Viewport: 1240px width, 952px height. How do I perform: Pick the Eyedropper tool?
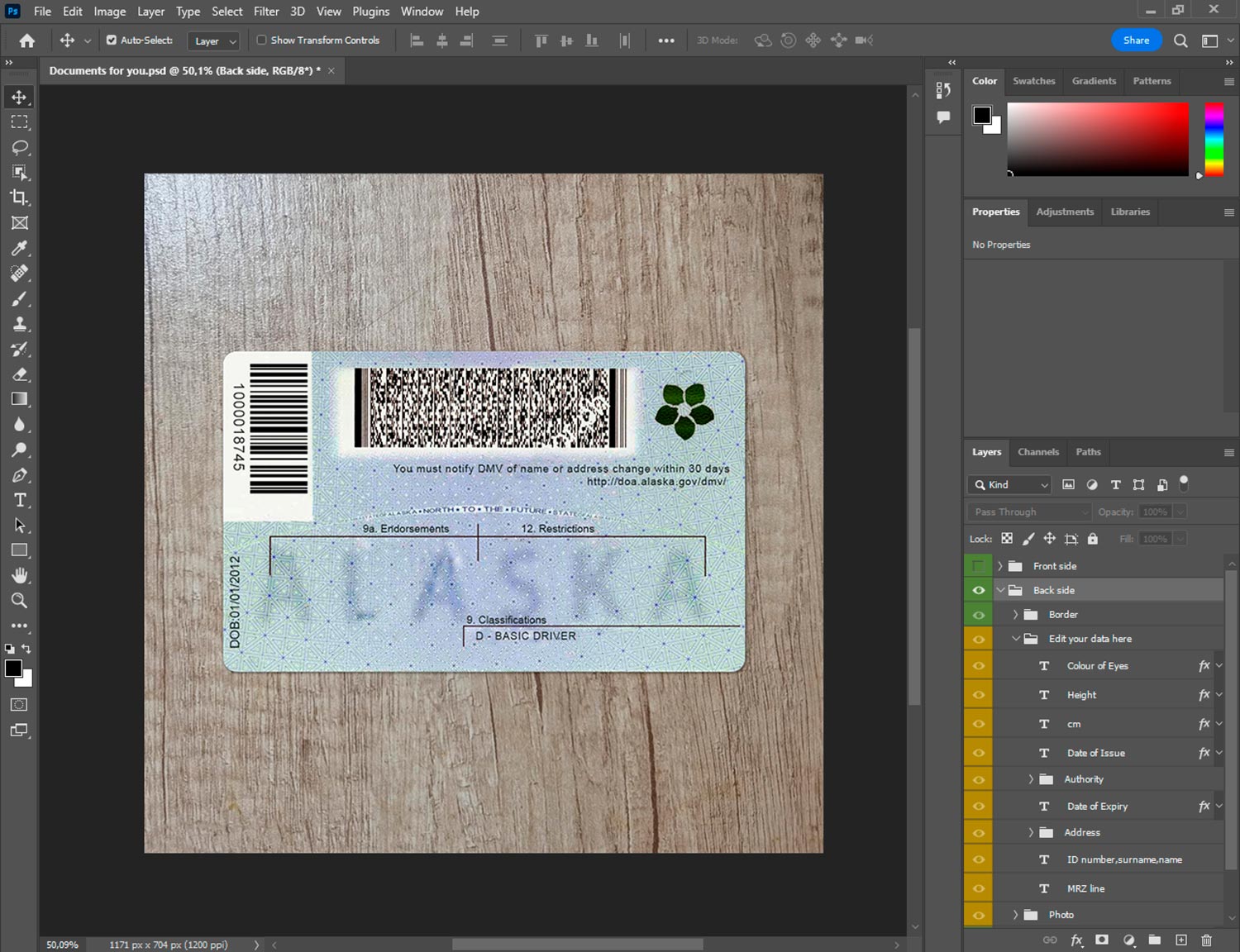20,248
